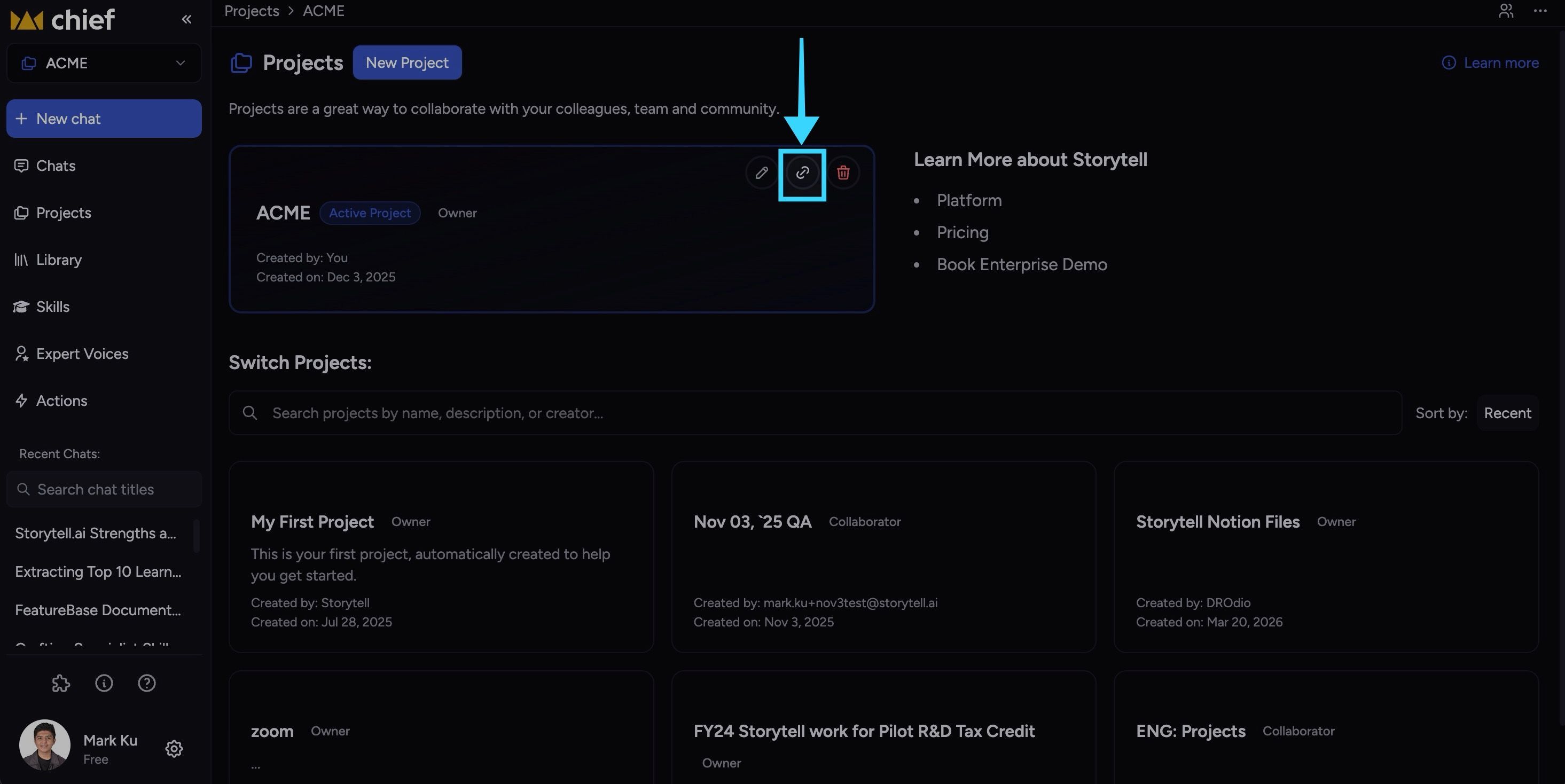Screen dimensions: 1565x784
Task: Click the search projects input field
Action: tap(815, 413)
